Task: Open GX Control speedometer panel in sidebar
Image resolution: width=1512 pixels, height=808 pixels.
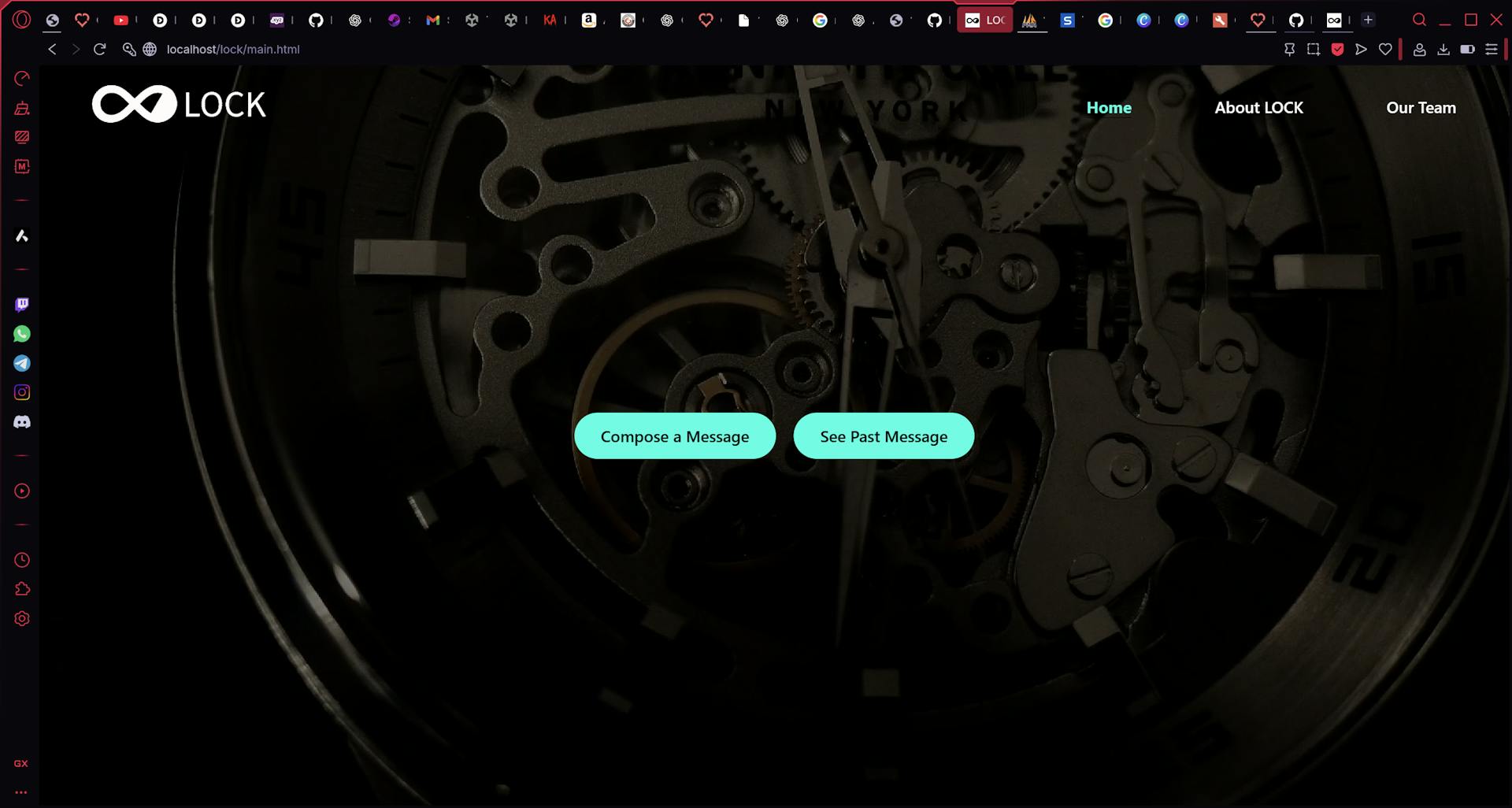Action: click(x=22, y=78)
